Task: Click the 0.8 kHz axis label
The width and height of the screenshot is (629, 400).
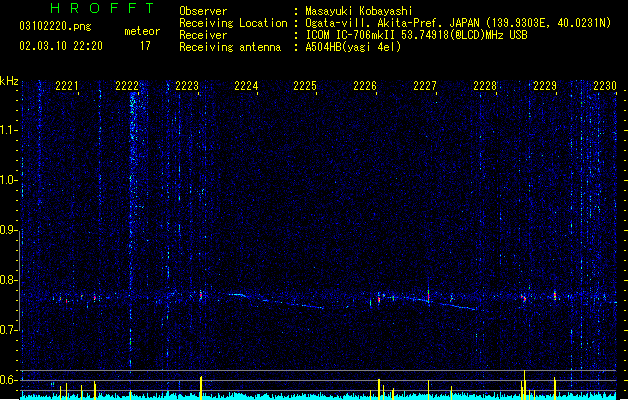Action: pyautogui.click(x=8, y=280)
